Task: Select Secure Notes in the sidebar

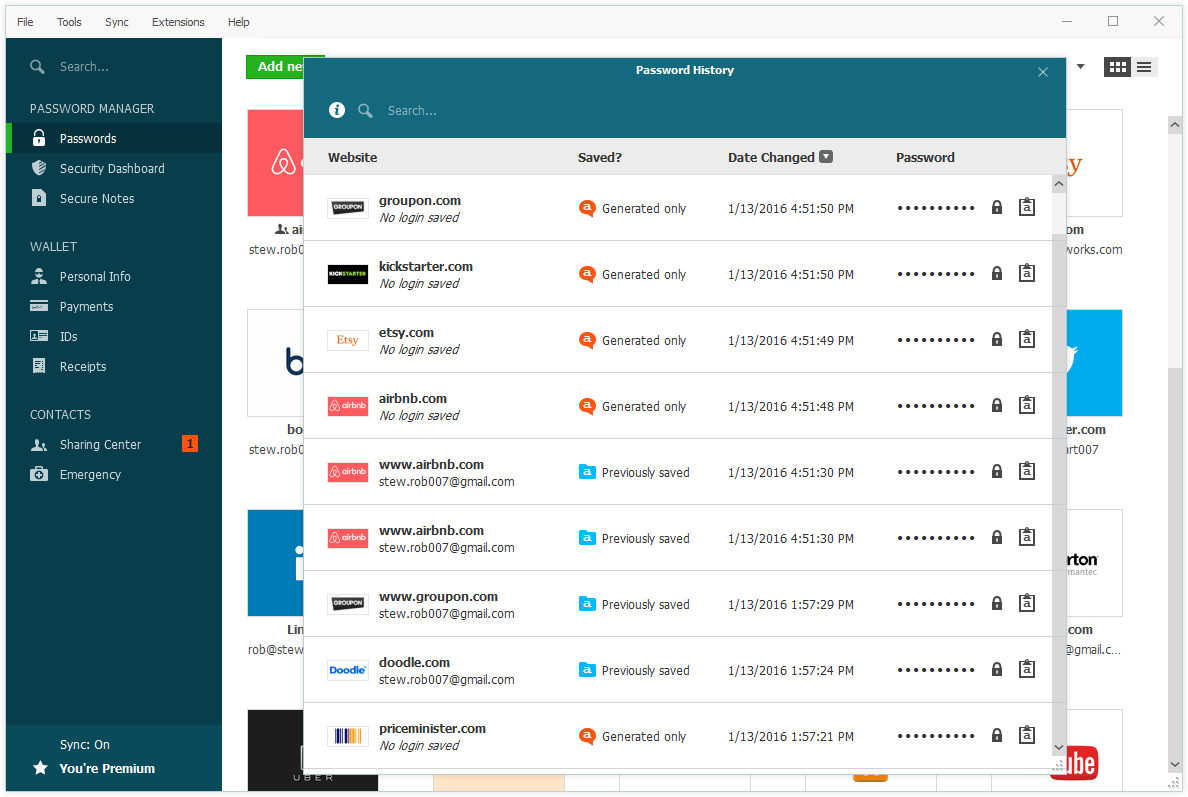Action: tap(97, 199)
